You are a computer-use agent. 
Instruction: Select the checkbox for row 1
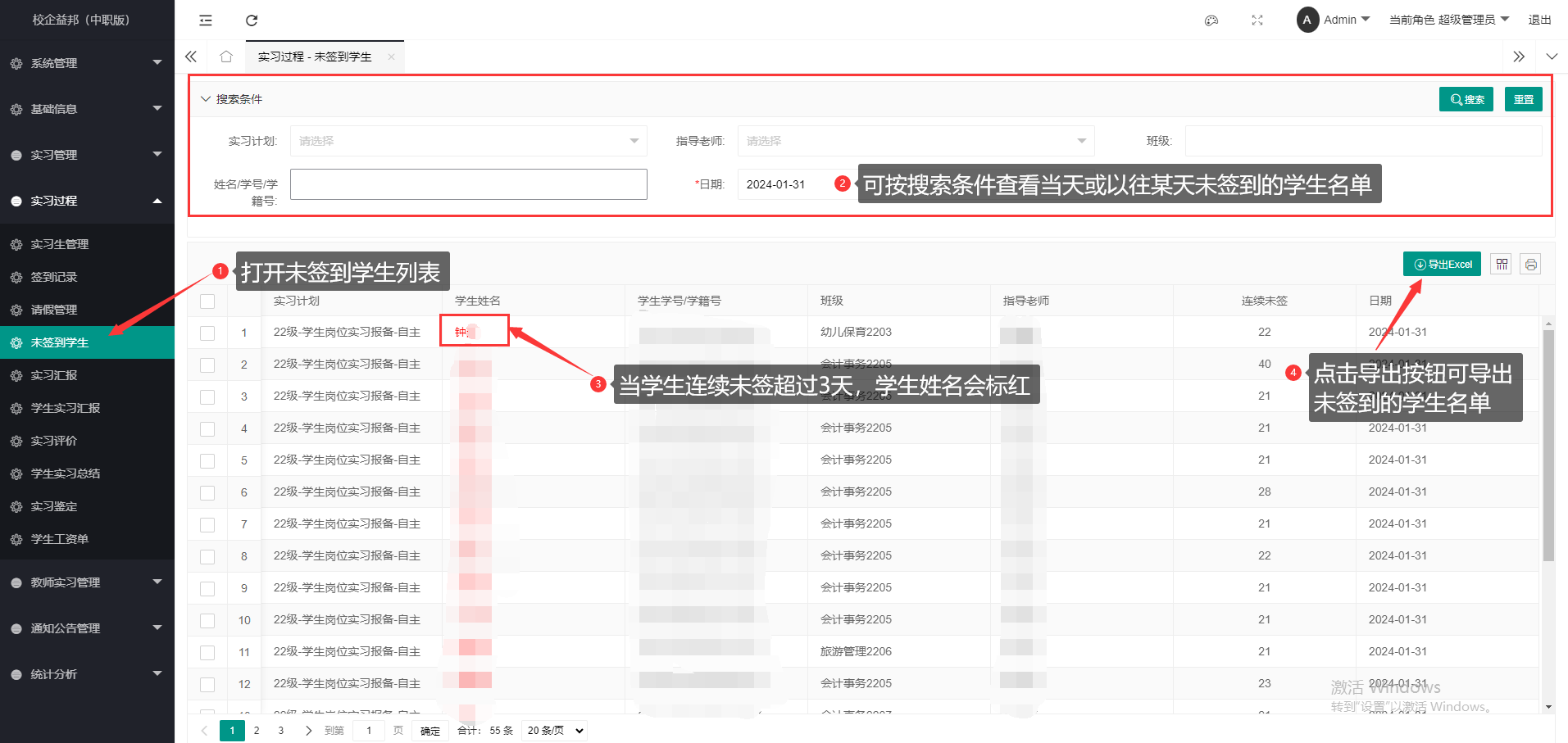tap(207, 333)
